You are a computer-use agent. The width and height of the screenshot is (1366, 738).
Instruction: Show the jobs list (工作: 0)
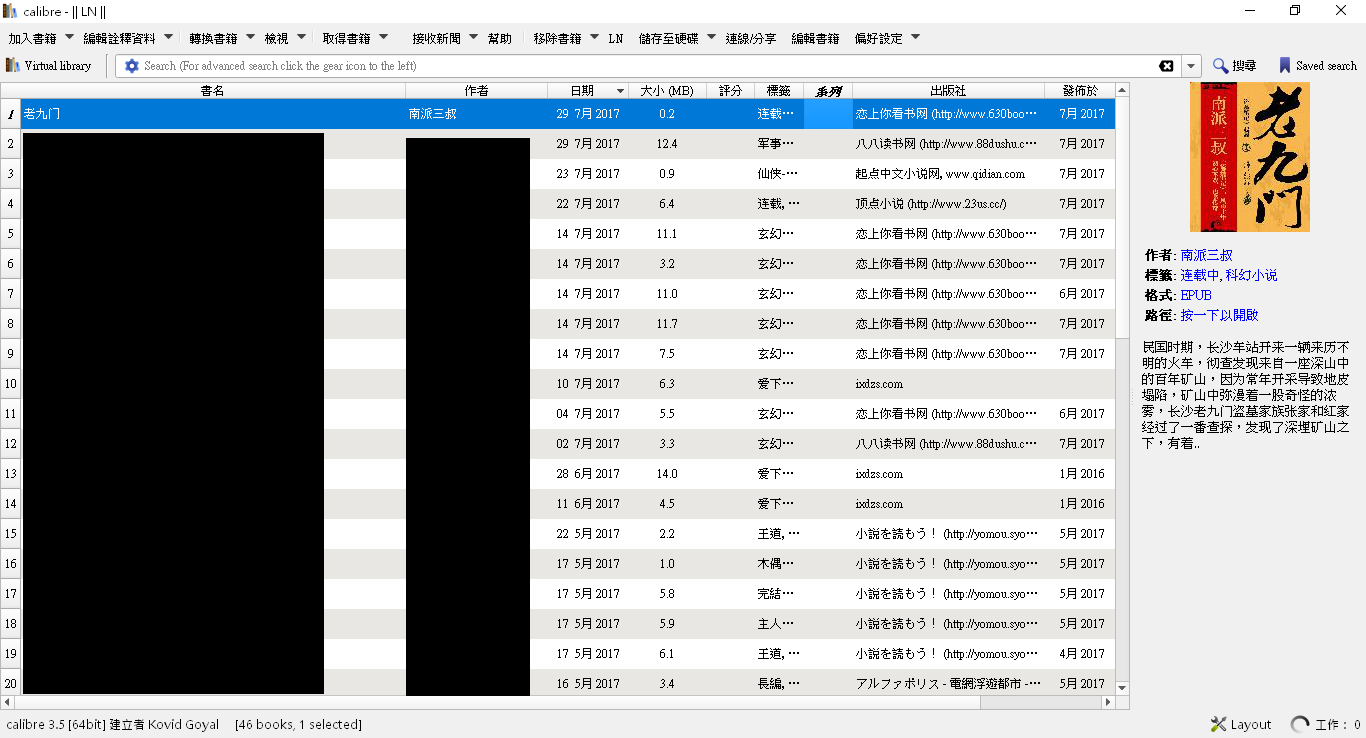(x=1326, y=724)
